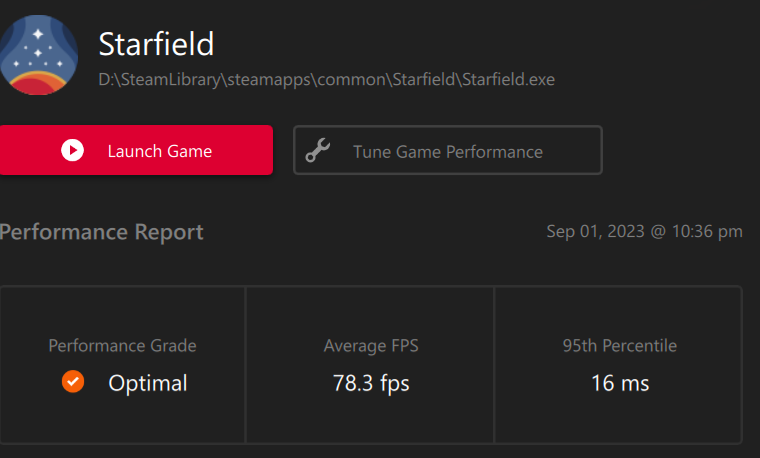The height and width of the screenshot is (458, 760).
Task: Open Tune Game Performance
Action: (447, 151)
